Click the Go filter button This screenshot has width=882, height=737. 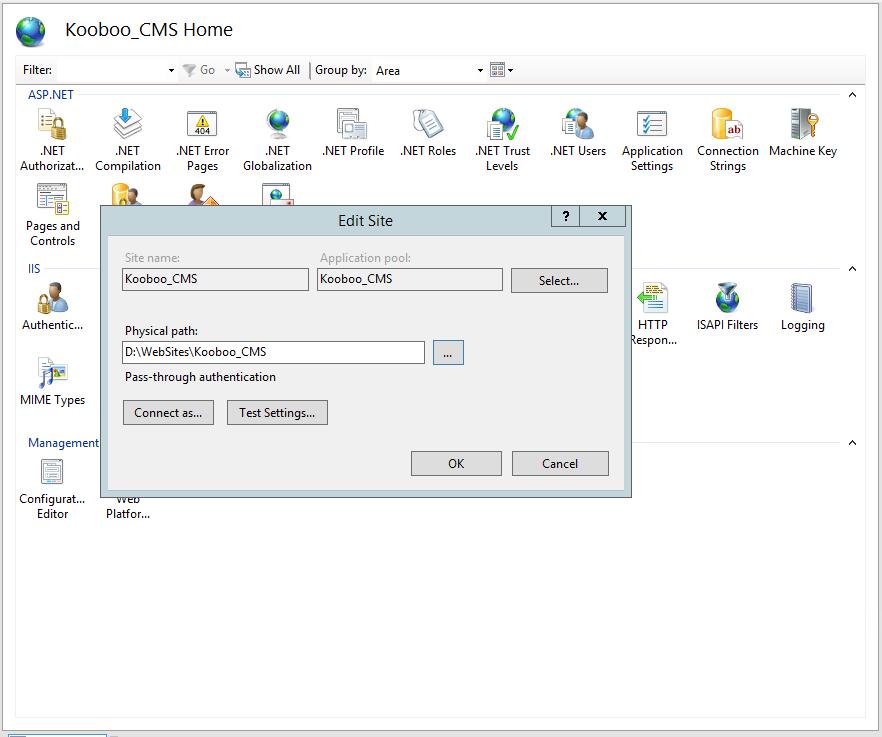click(x=199, y=70)
